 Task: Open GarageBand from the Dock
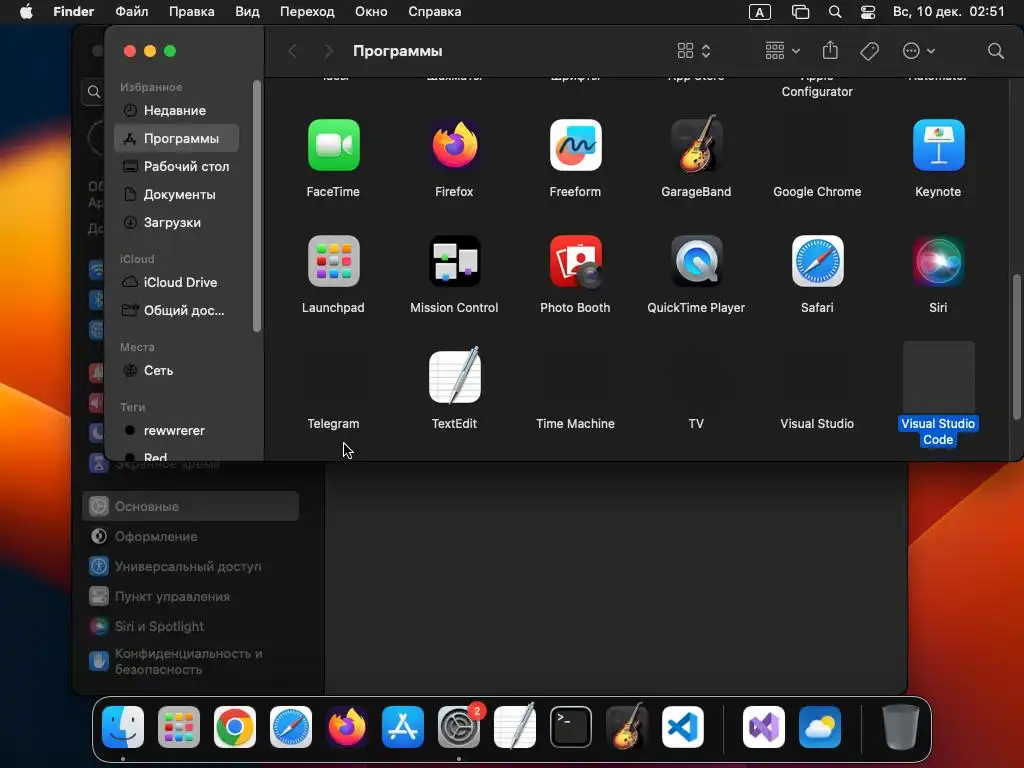(x=627, y=726)
